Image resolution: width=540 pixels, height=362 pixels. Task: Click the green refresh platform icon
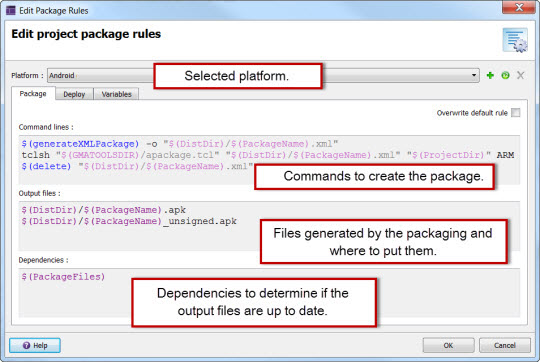[x=505, y=75]
